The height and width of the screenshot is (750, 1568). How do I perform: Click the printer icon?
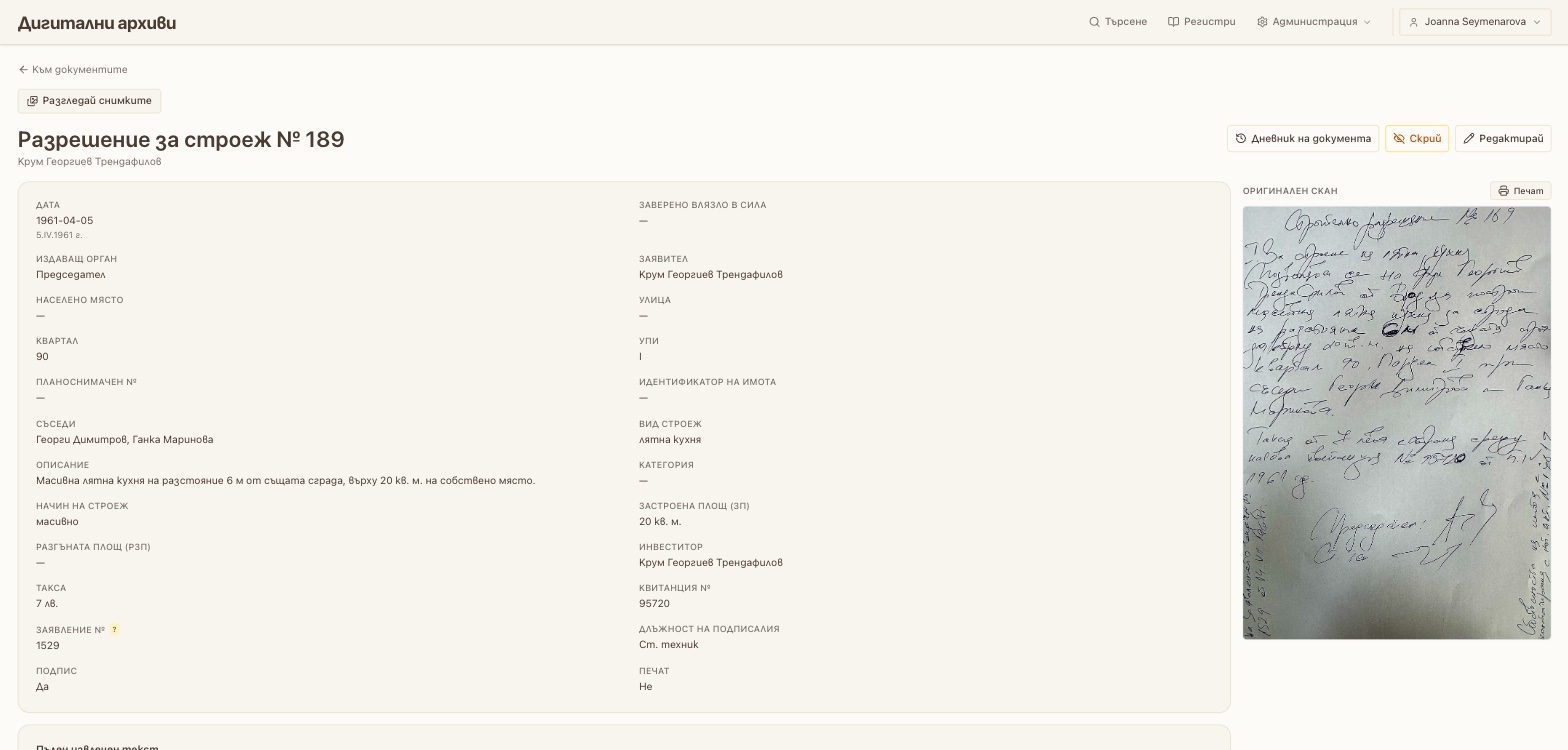tap(1503, 191)
